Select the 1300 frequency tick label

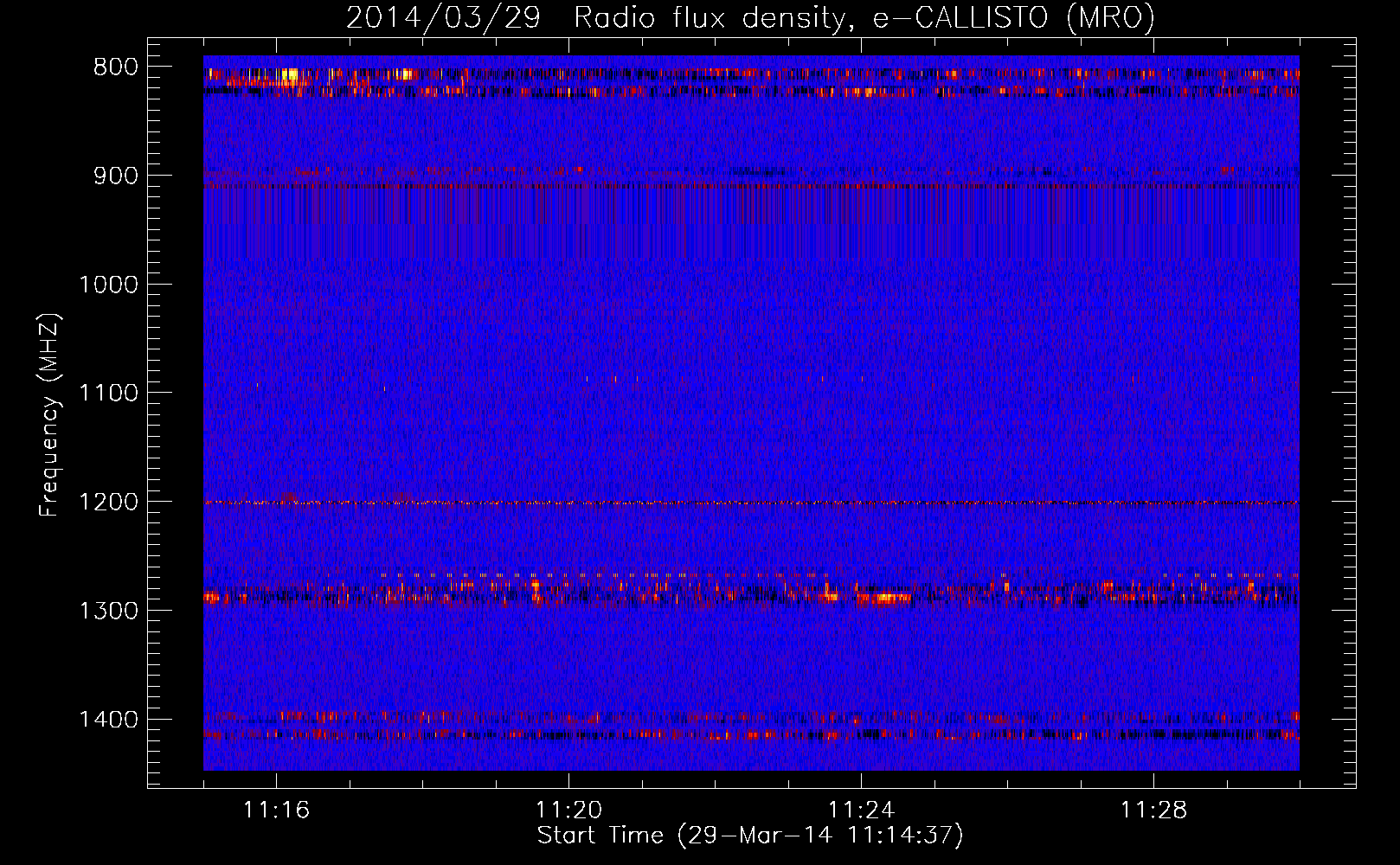point(108,611)
